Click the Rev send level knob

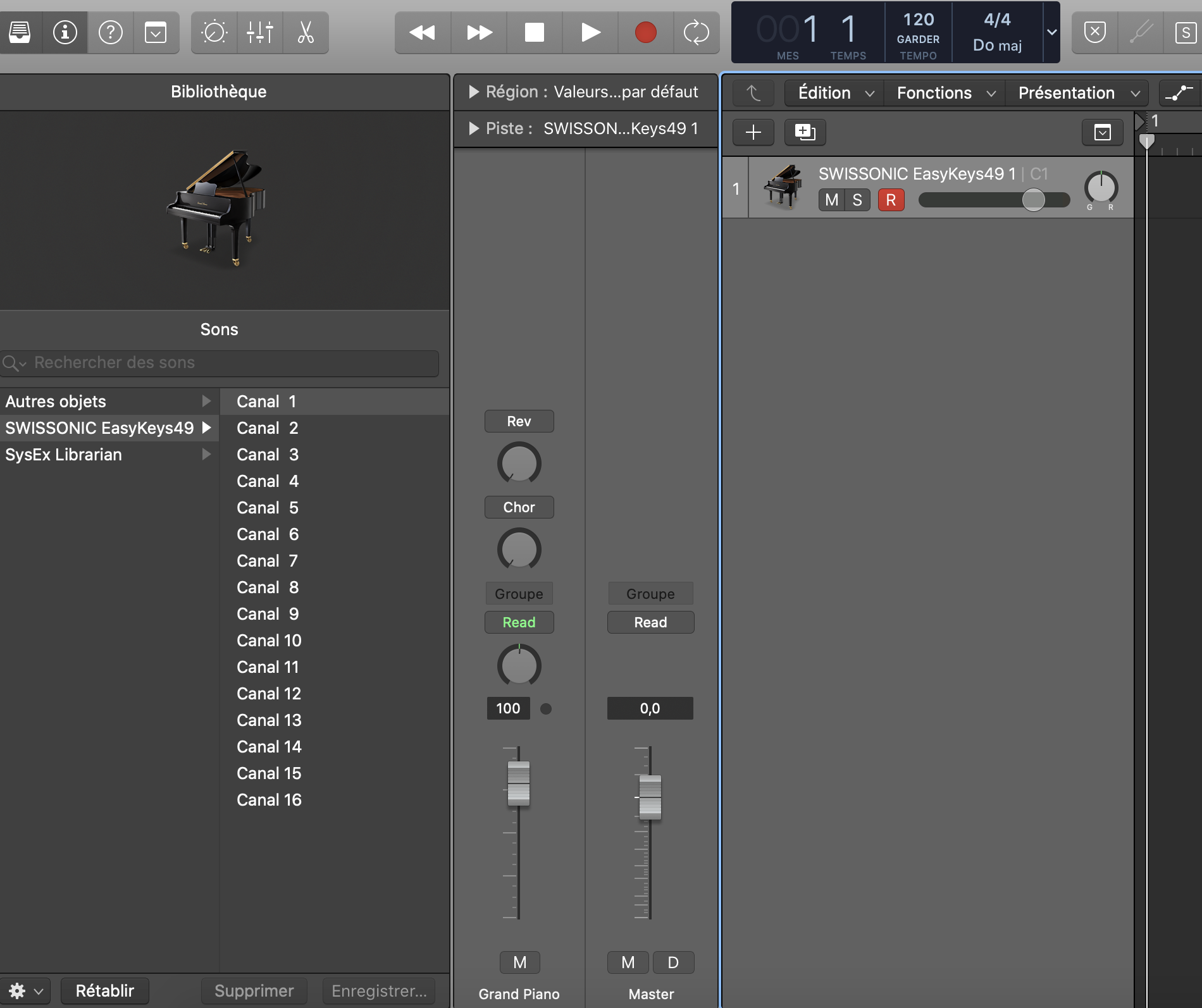click(519, 463)
